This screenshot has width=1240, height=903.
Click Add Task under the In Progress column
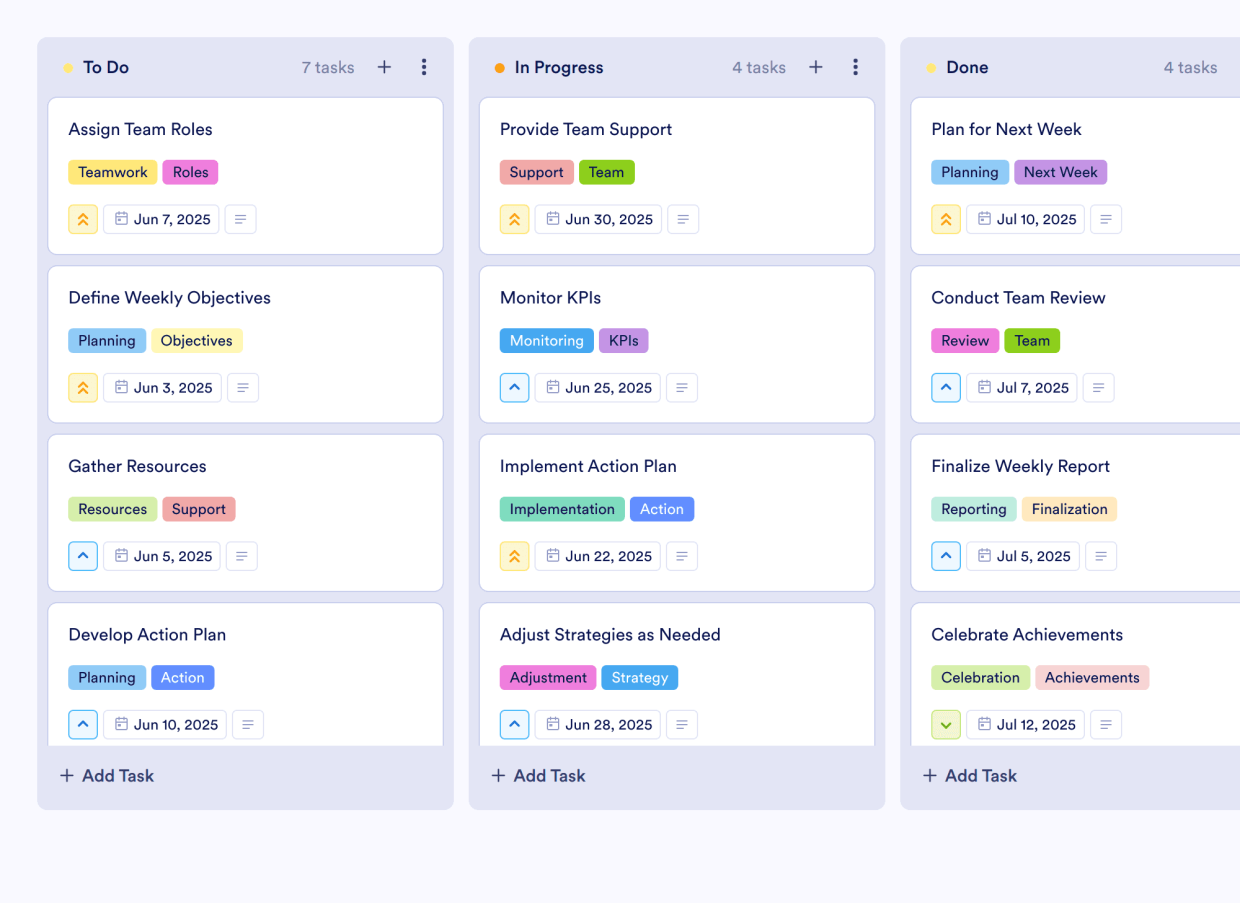538,775
